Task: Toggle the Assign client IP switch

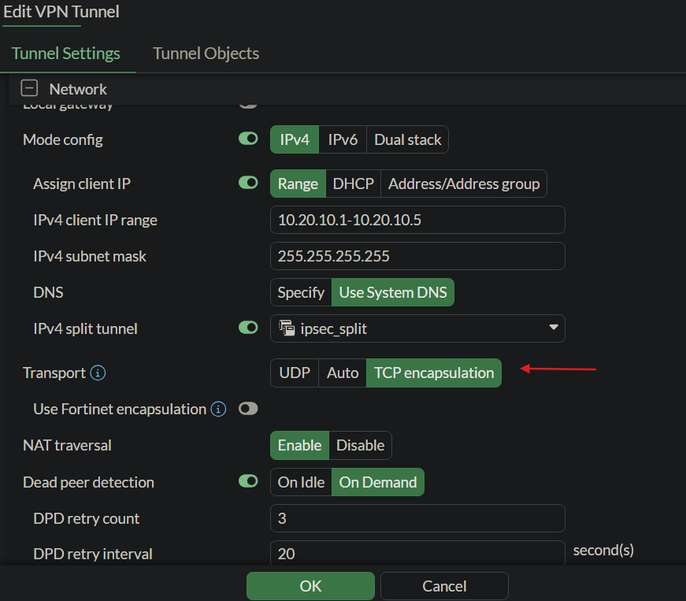Action: pos(248,183)
